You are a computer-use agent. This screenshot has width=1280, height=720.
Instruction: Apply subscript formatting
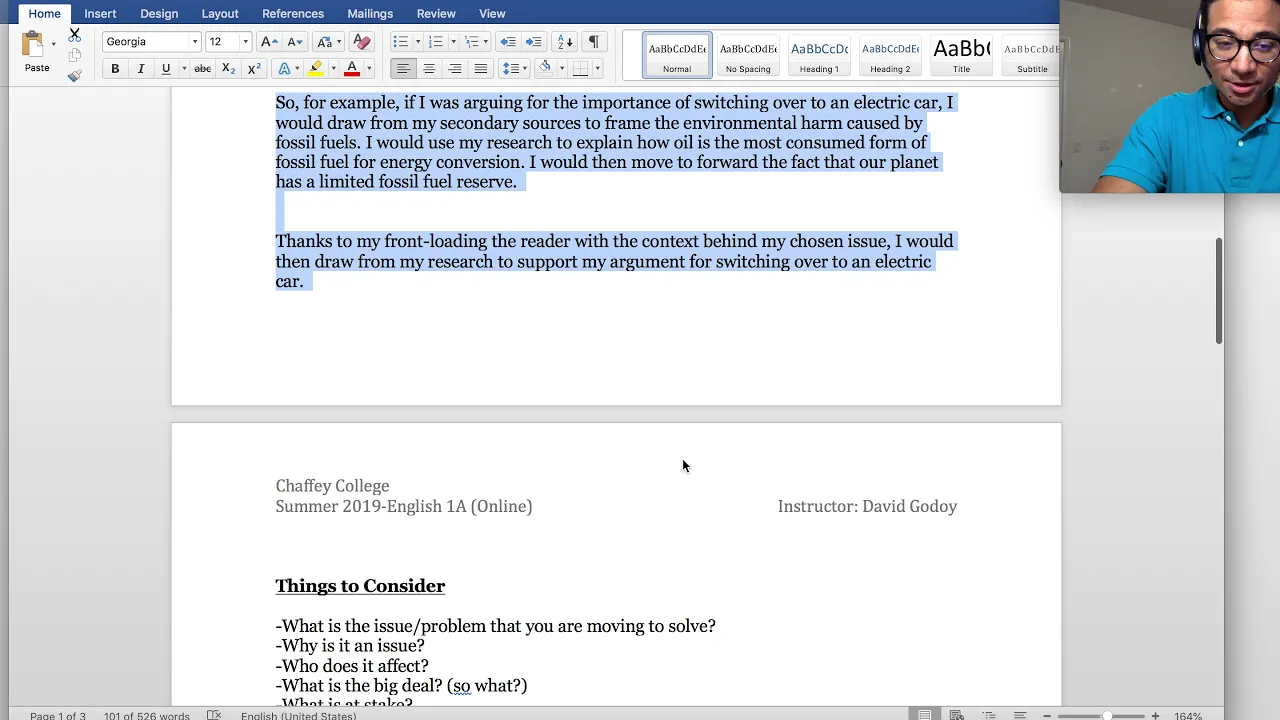(228, 69)
